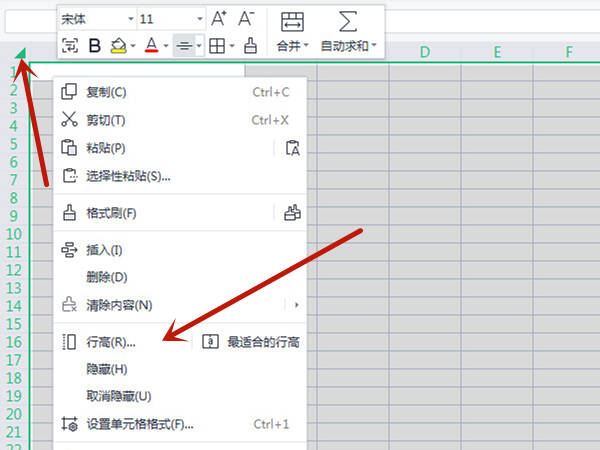Expand the alignment options dropdown arrow
Image resolution: width=600 pixels, height=450 pixels.
tap(199, 46)
